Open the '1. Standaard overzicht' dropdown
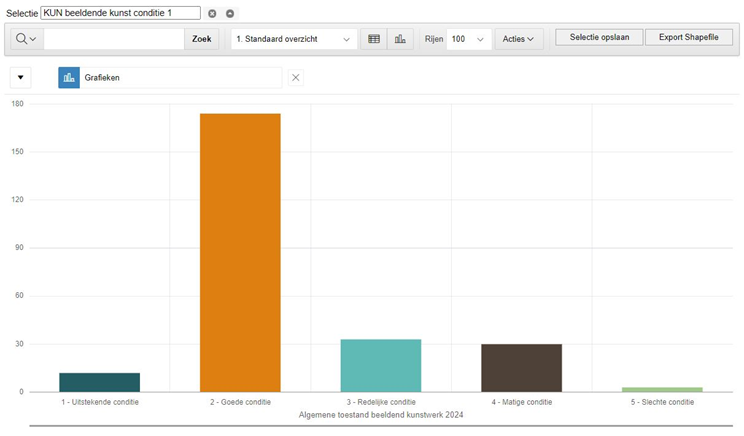 (293, 39)
